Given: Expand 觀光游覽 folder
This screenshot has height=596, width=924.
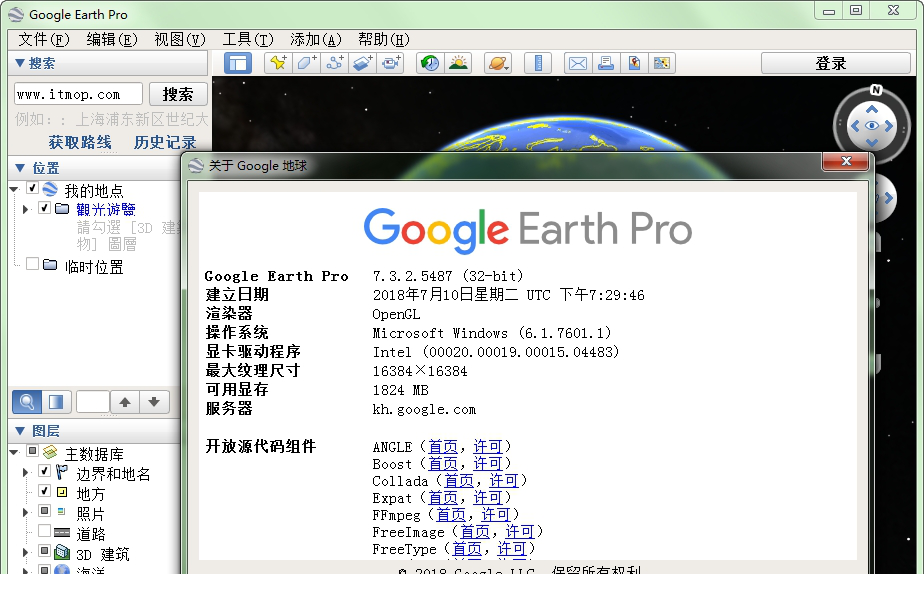Looking at the screenshot, I should click(x=25, y=209).
